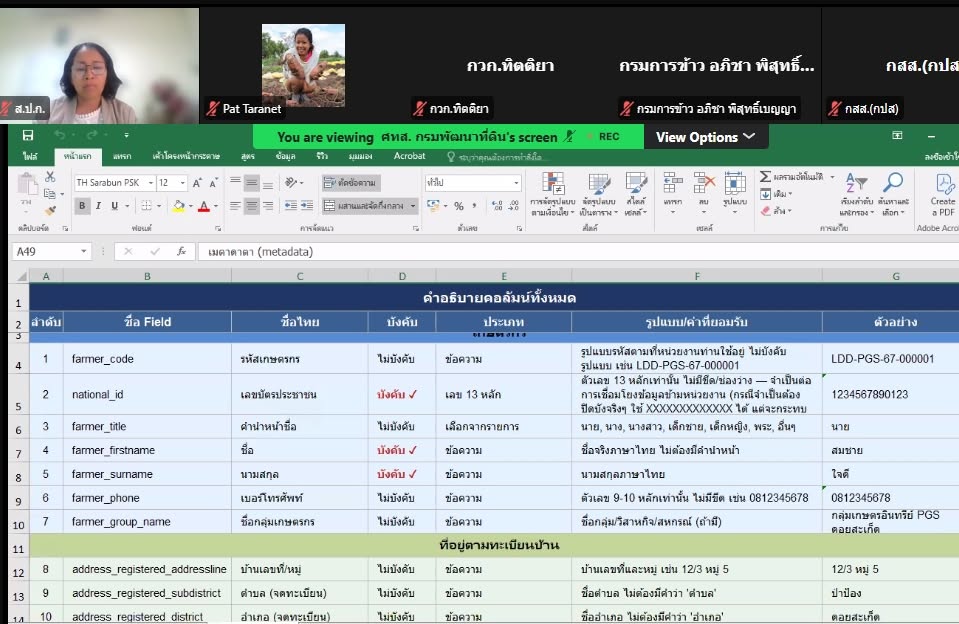Open the font color dropdown arrow

click(x=216, y=206)
